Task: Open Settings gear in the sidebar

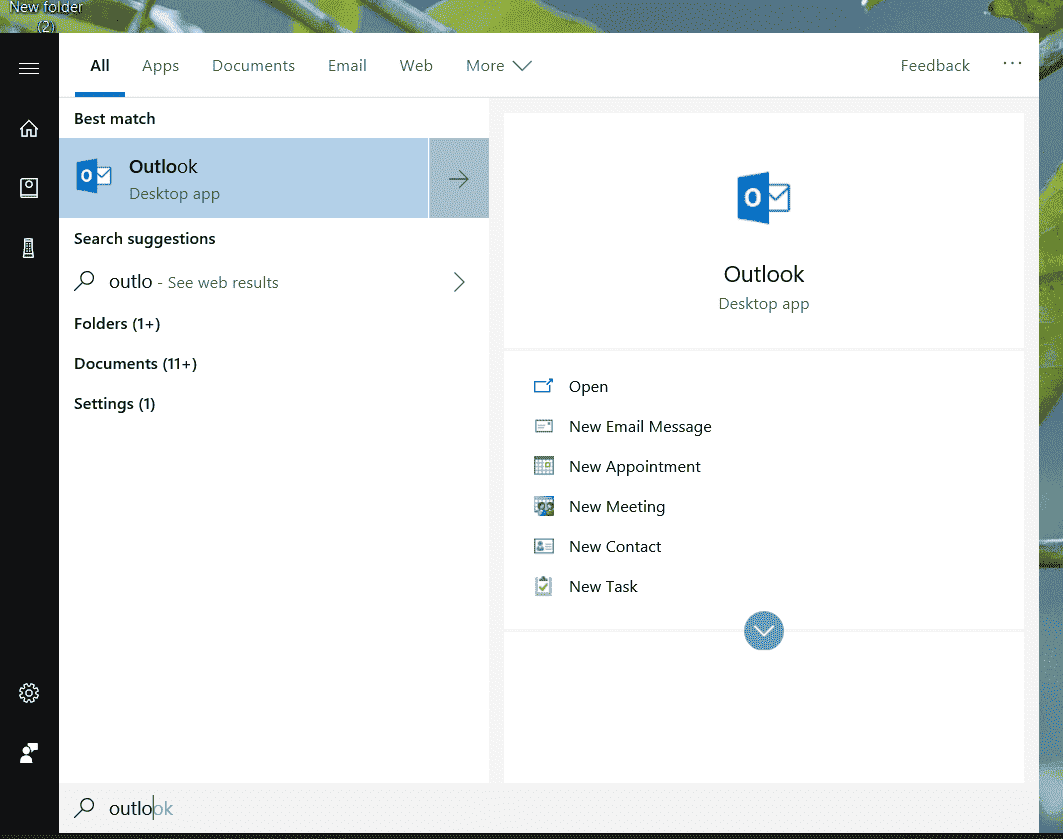Action: coord(28,693)
